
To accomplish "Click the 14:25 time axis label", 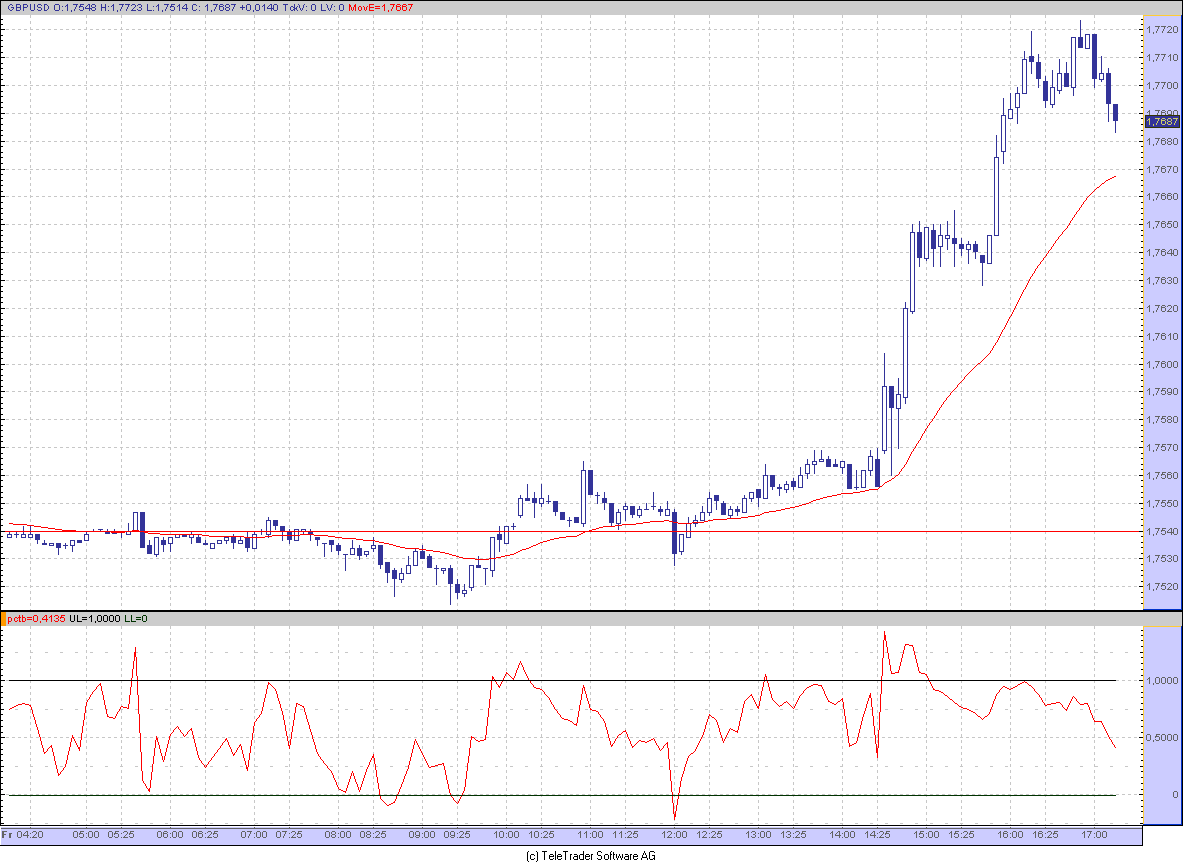I will tap(877, 834).
